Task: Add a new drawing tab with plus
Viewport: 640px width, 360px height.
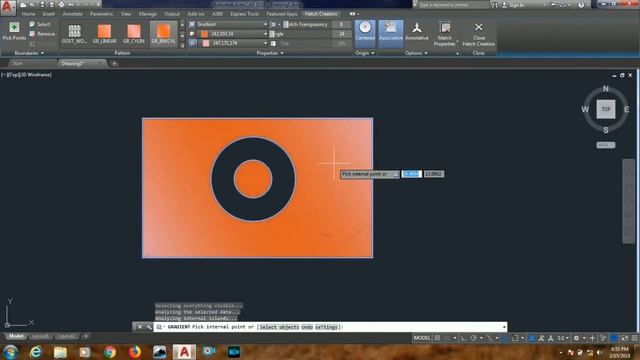Action: tap(114, 64)
